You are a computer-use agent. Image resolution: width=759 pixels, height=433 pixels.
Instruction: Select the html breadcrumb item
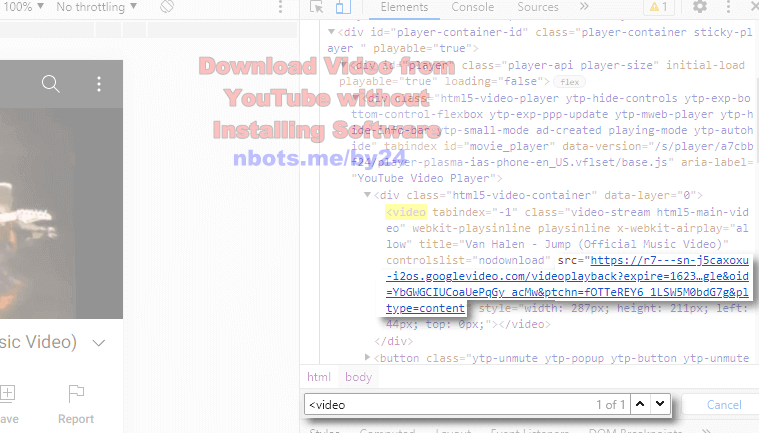pyautogui.click(x=319, y=377)
